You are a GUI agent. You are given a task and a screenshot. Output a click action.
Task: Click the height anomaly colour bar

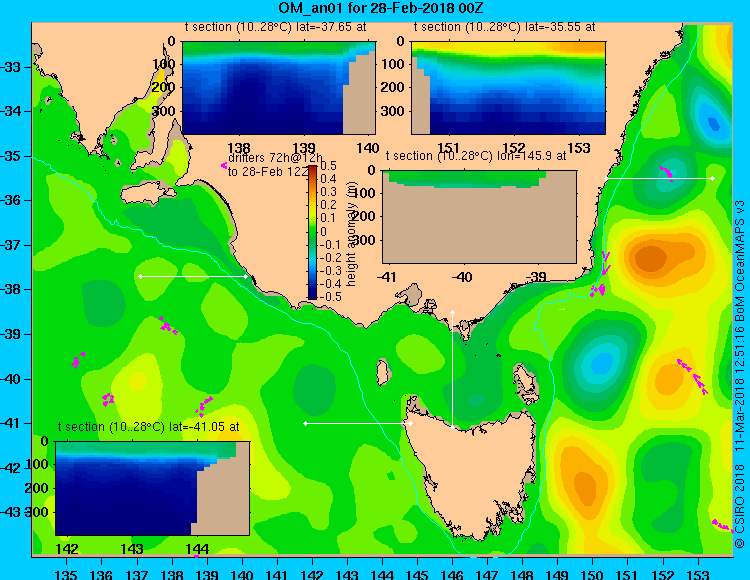click(312, 232)
